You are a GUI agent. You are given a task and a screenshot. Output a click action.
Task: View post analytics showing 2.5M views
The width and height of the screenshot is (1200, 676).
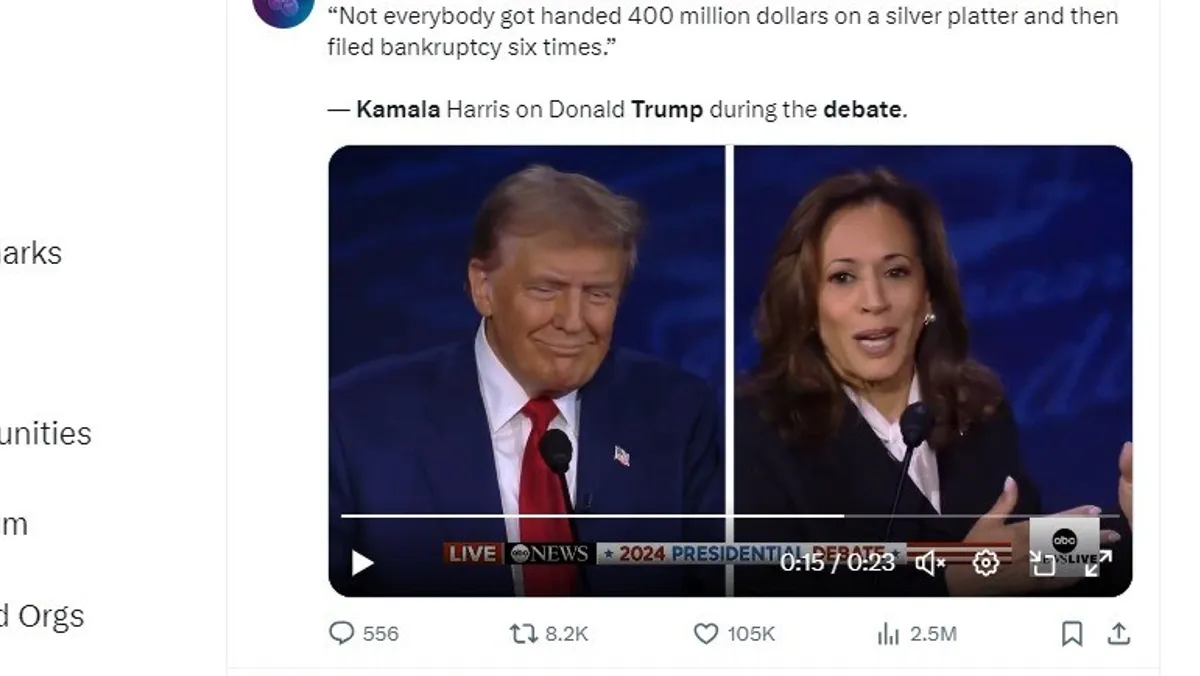pyautogui.click(x=917, y=633)
